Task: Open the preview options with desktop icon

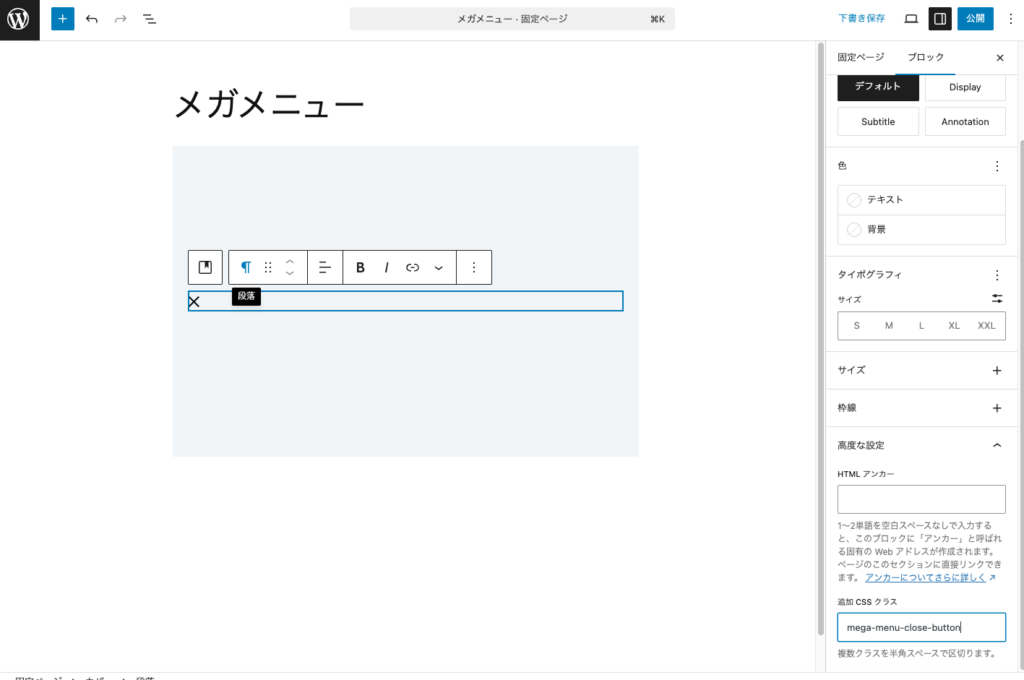Action: pos(911,18)
